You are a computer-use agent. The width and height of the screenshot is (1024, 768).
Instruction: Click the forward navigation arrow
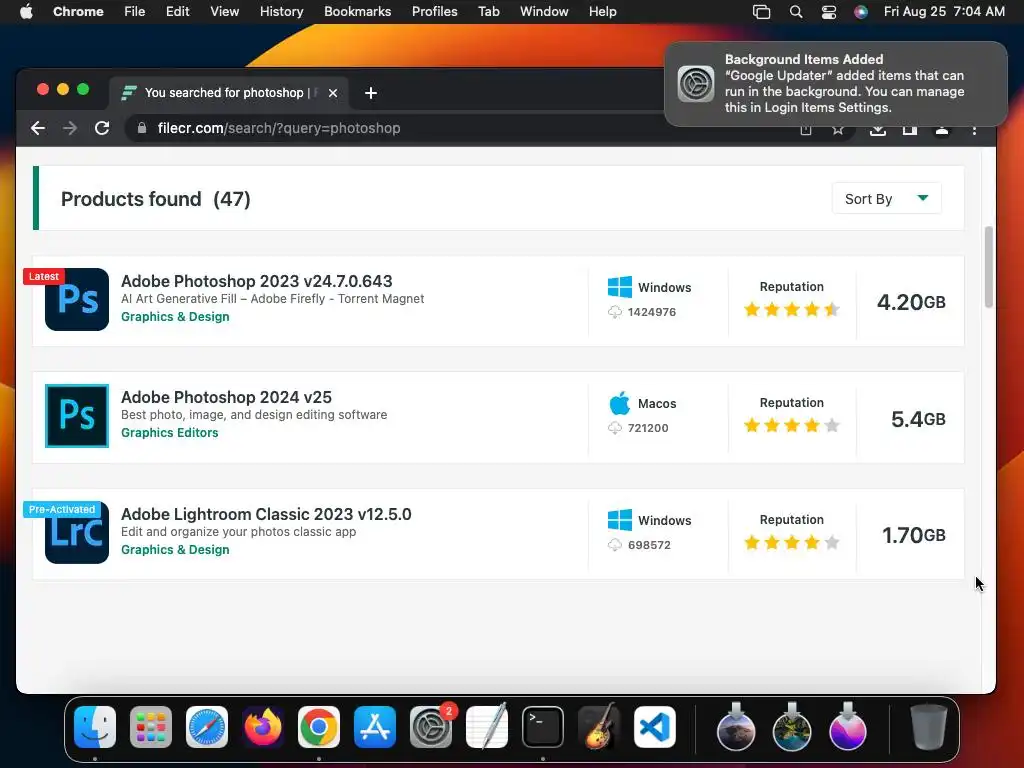(x=70, y=128)
